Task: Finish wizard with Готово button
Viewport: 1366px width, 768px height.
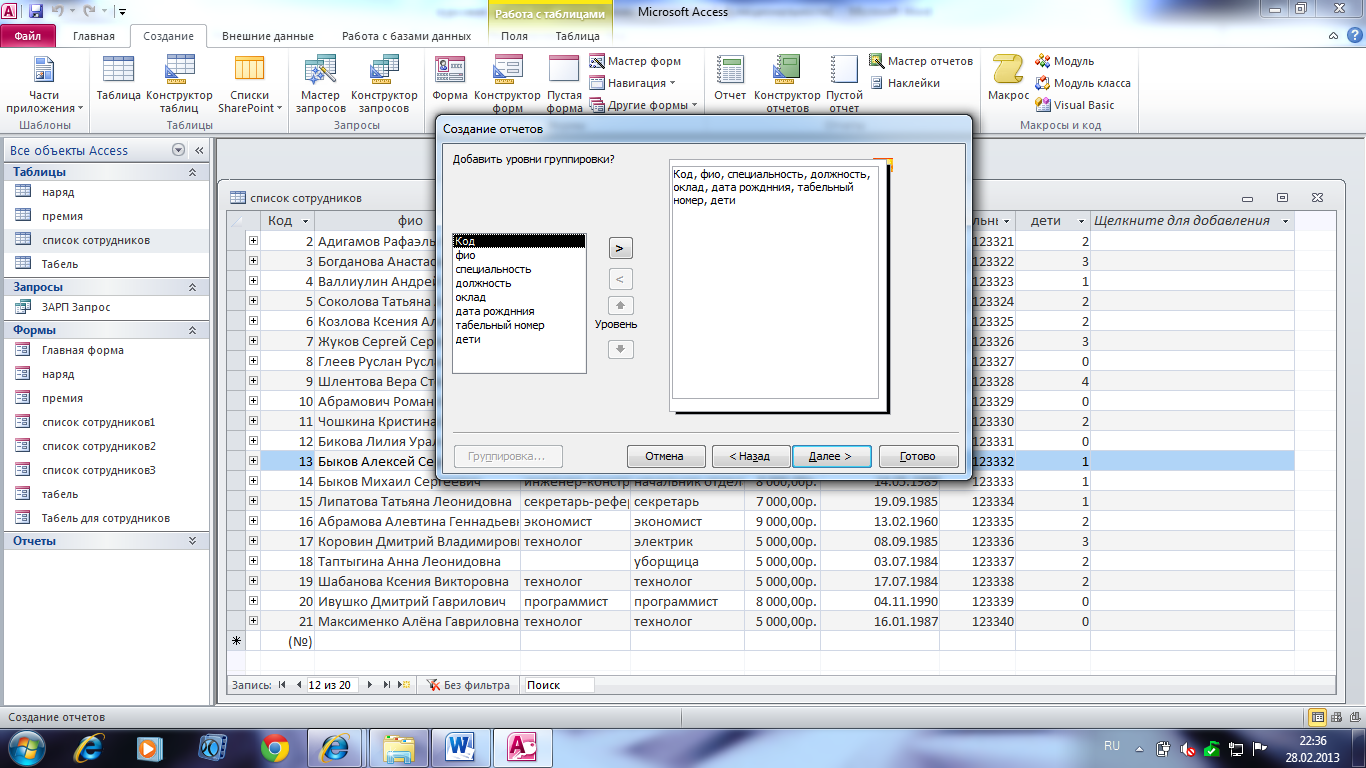Action: (918, 456)
